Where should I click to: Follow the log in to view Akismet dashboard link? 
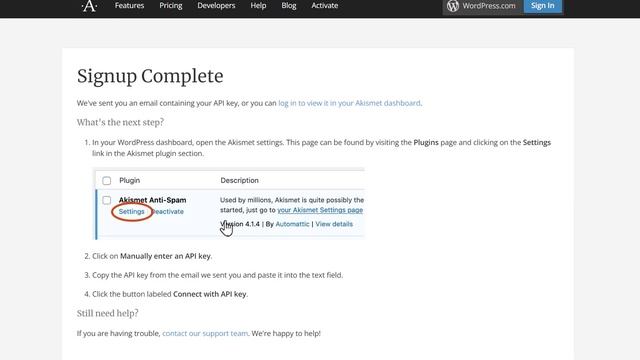coord(349,103)
